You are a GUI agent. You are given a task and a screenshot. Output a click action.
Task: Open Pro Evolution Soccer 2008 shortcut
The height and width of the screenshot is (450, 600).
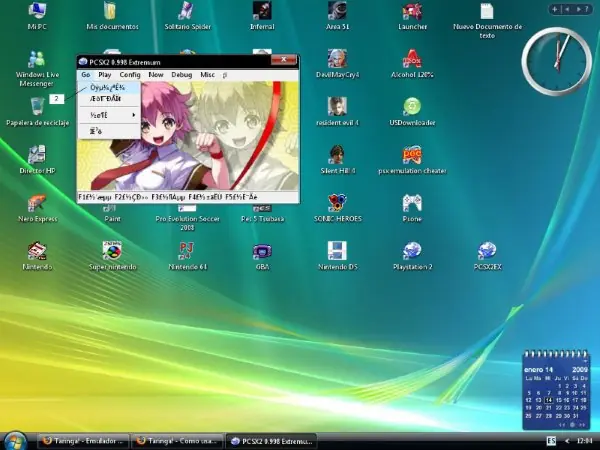pos(187,218)
